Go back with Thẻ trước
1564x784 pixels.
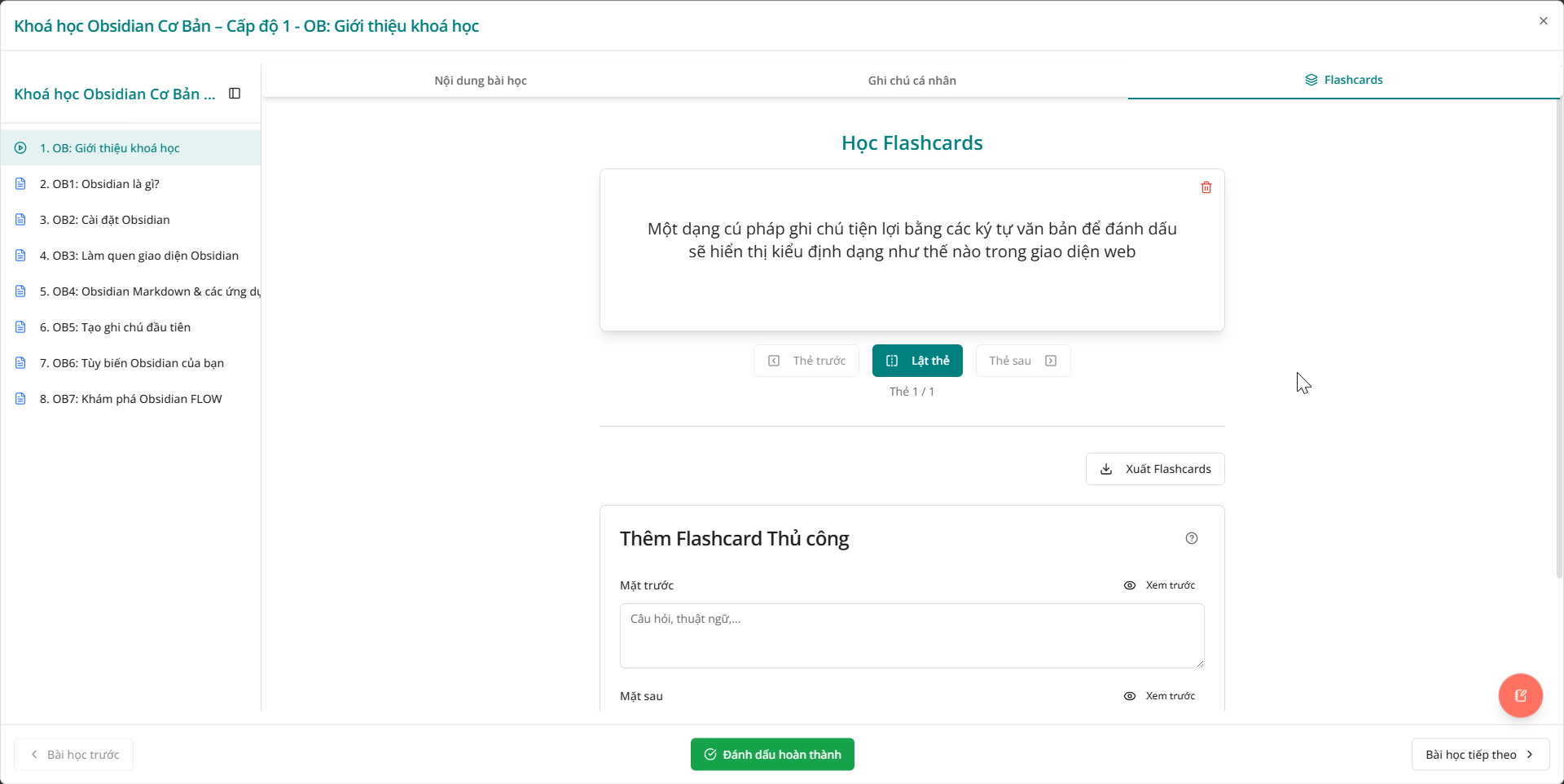point(806,360)
